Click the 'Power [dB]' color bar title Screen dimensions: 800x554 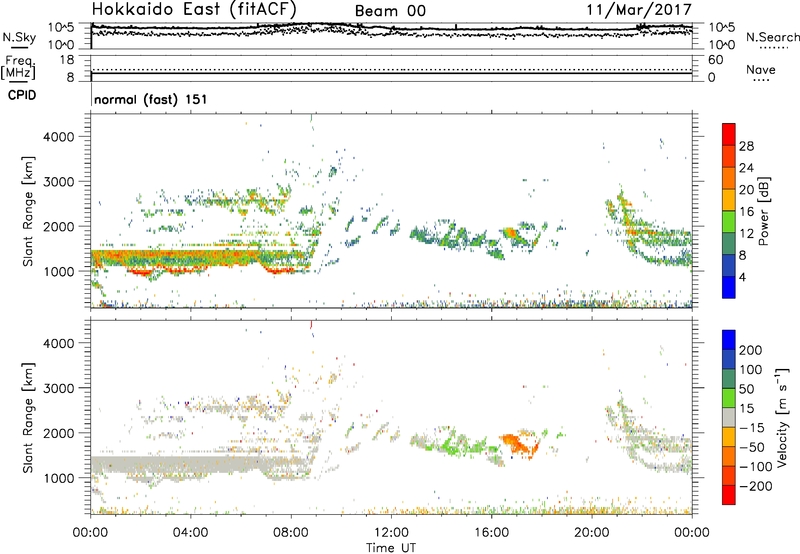(764, 211)
